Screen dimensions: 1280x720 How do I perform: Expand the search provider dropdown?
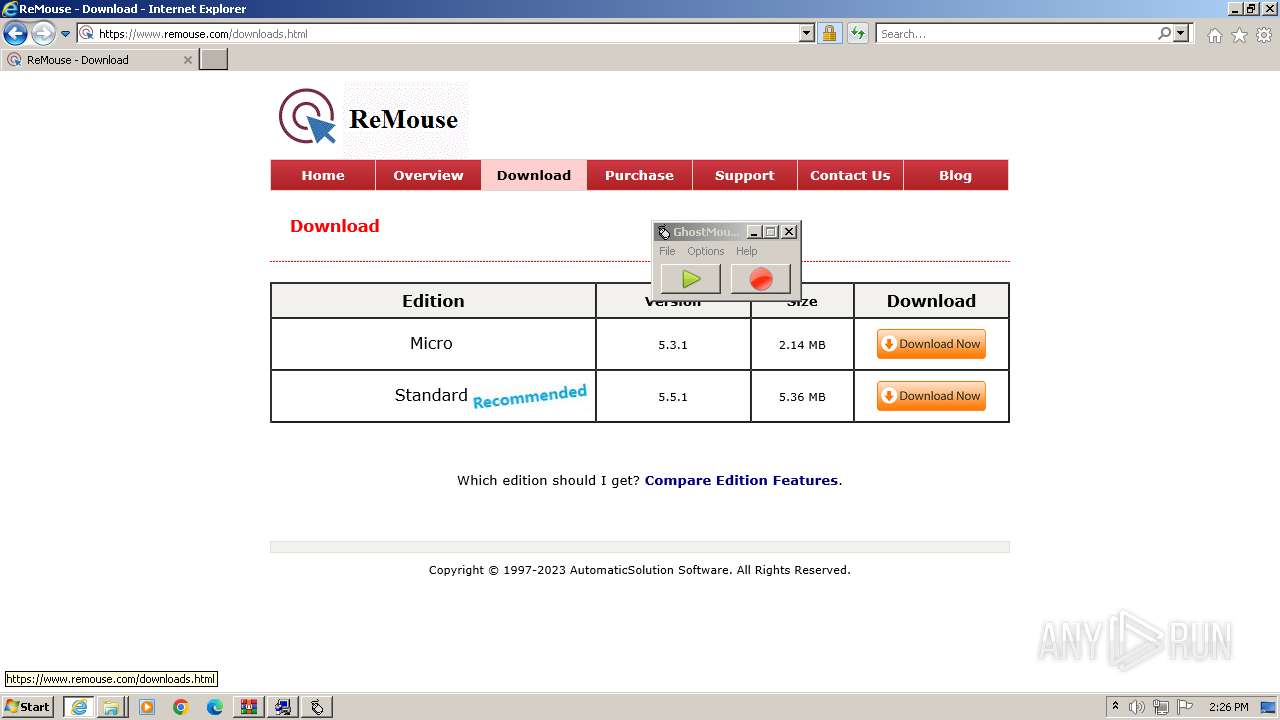pyautogui.click(x=1181, y=34)
